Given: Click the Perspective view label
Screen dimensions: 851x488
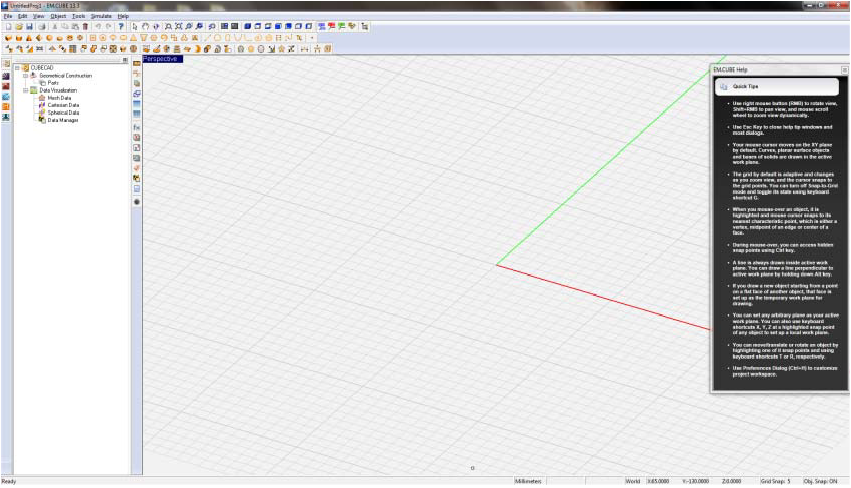Looking at the screenshot, I should click(161, 59).
